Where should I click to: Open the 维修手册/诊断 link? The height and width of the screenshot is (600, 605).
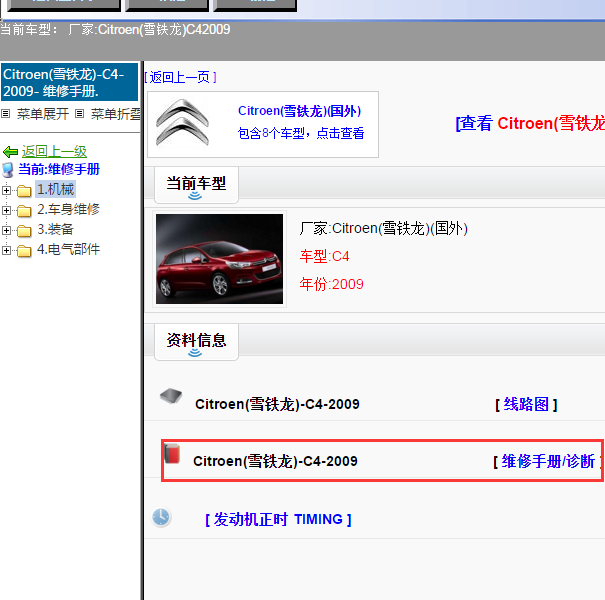pyautogui.click(x=549, y=461)
